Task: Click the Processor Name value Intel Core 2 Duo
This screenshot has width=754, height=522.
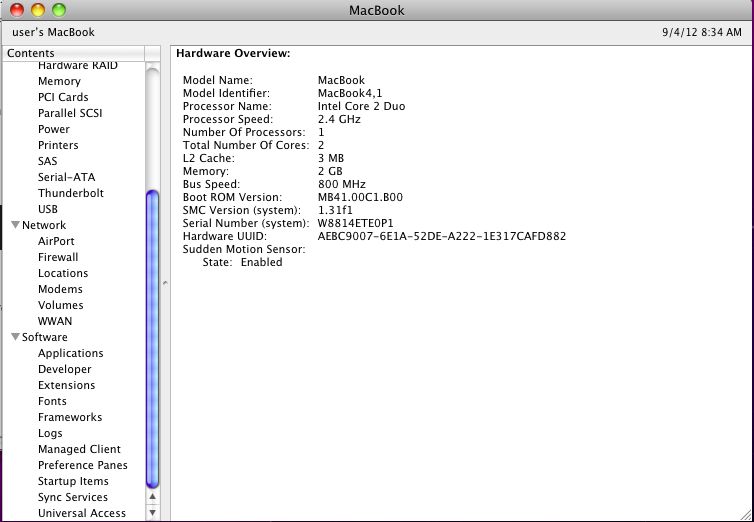Action: [361, 106]
